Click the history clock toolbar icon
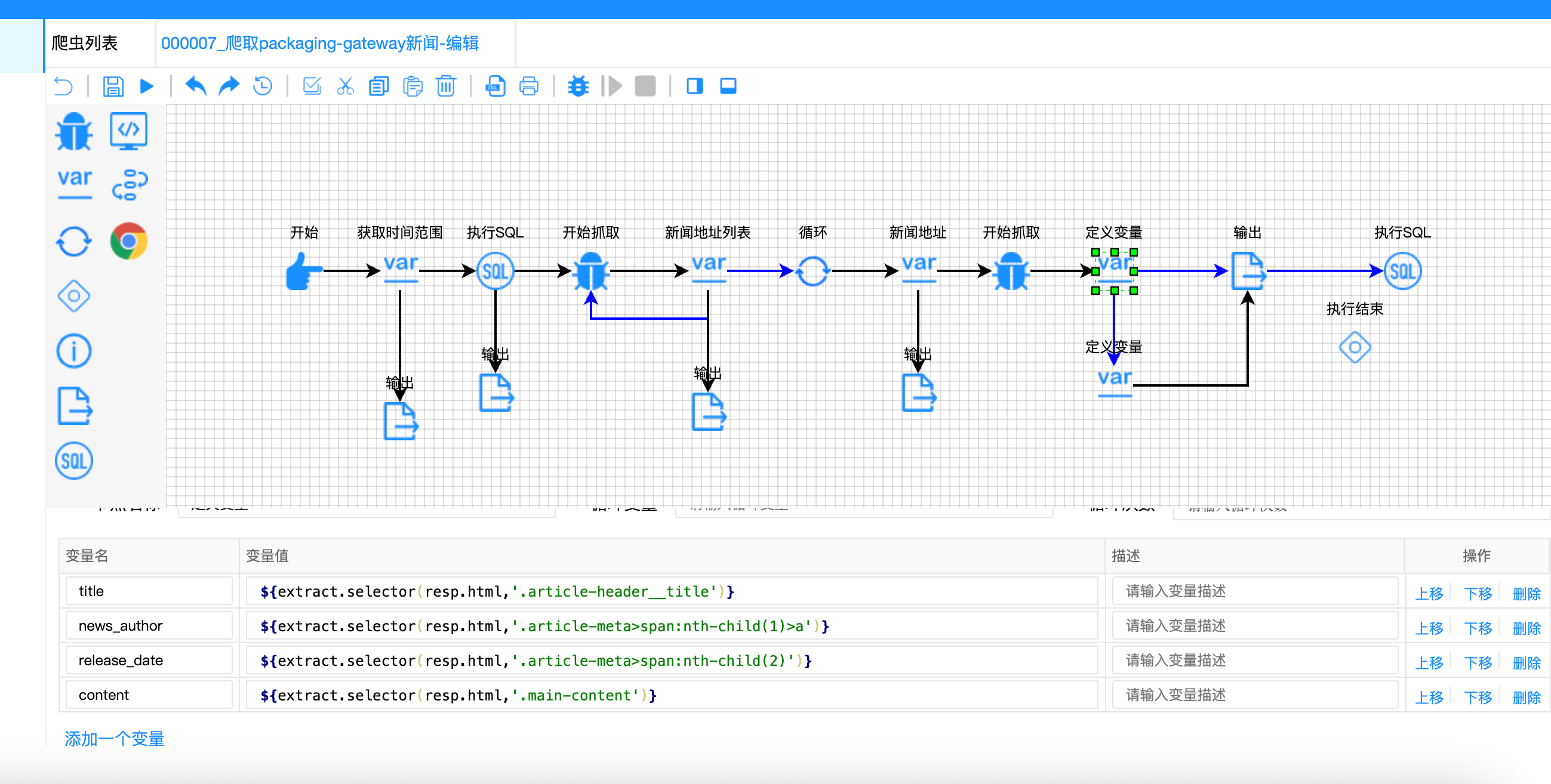 [263, 87]
